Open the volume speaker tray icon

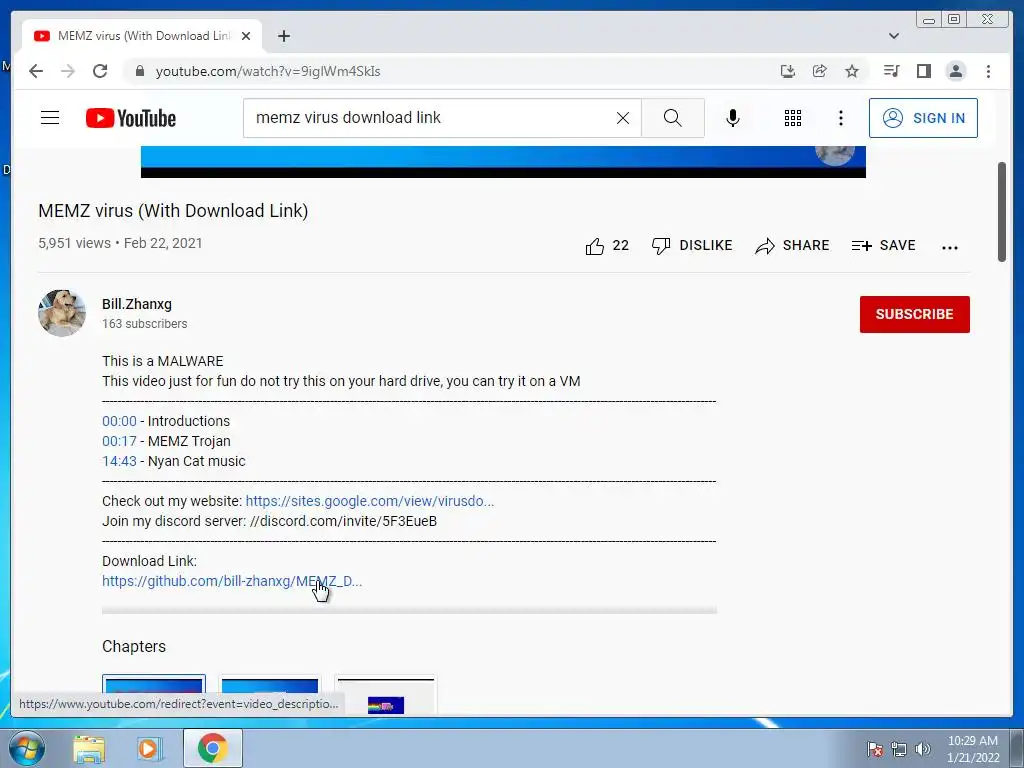(x=923, y=749)
